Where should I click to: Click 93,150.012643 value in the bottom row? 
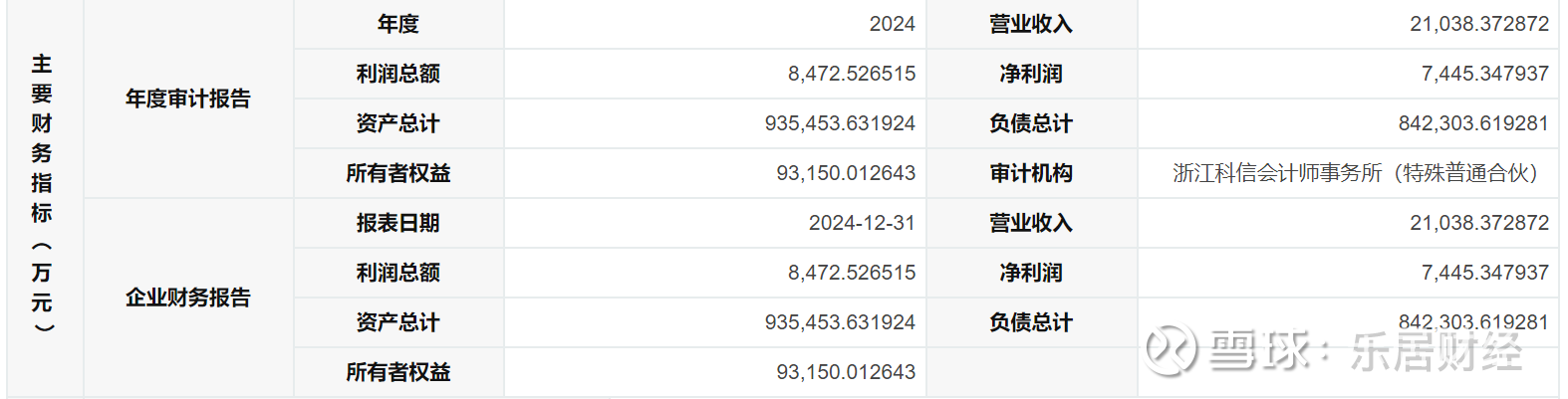pos(846,372)
